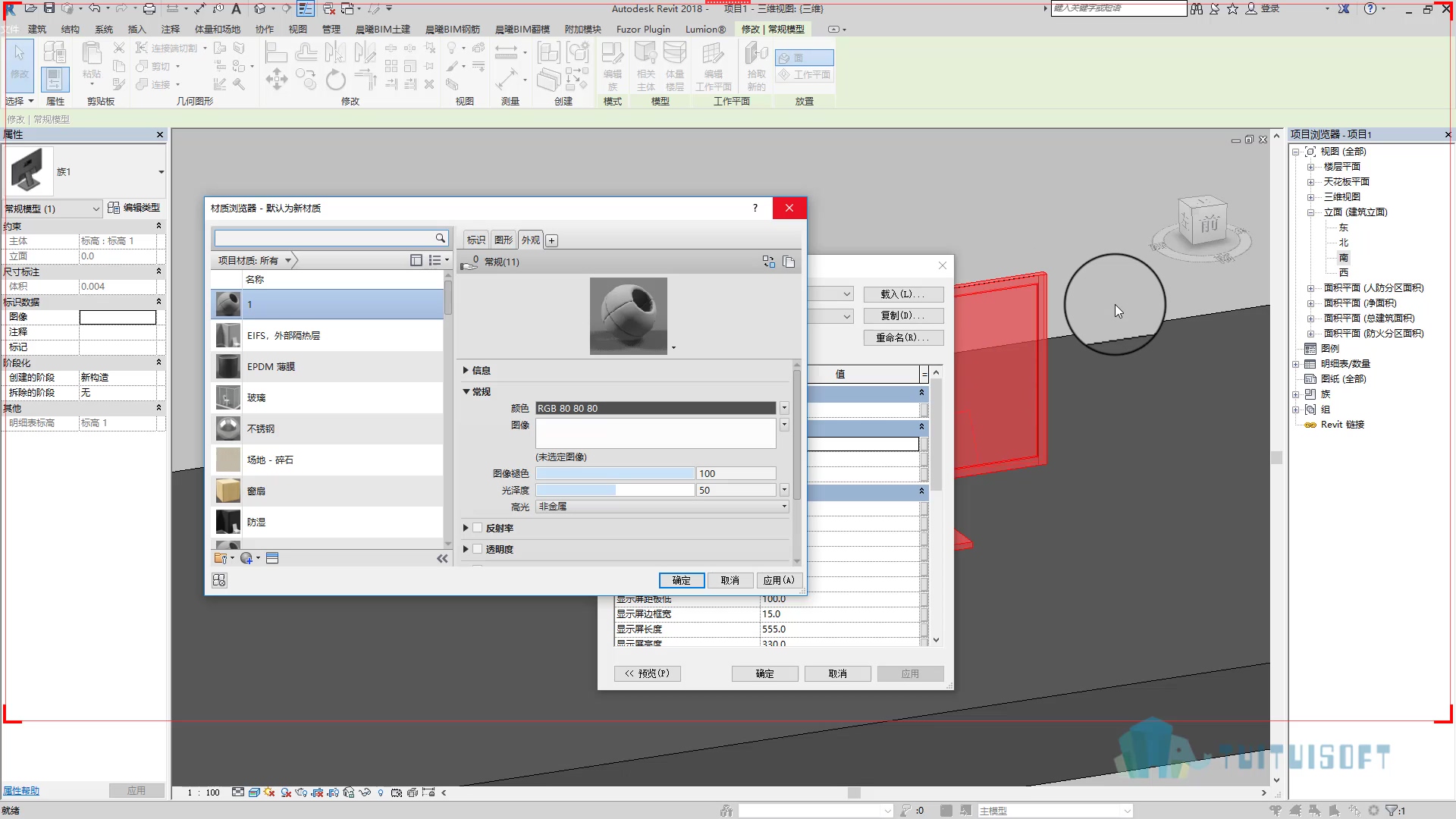1456x819 pixels.
Task: Click the rotate tool in Modify panel
Action: coord(335,79)
